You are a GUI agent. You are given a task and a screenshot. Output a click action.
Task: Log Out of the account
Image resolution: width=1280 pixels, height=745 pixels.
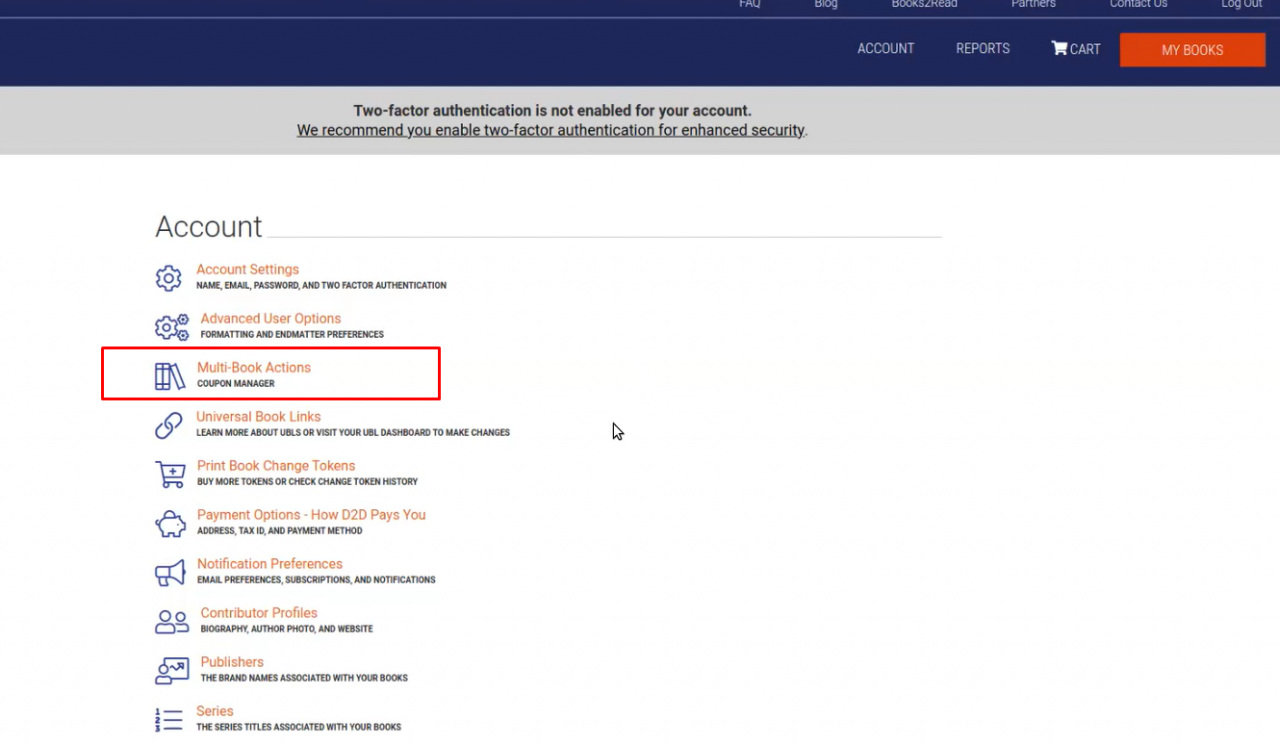tap(1241, 5)
